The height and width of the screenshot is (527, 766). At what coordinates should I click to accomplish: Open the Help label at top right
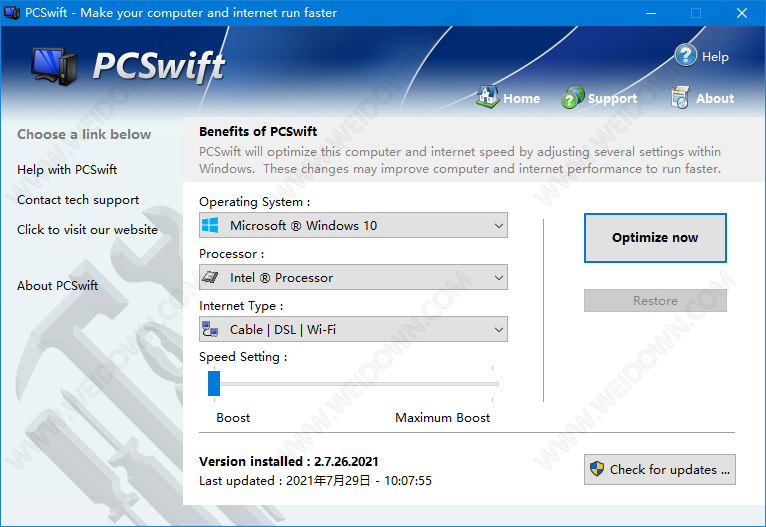point(715,57)
